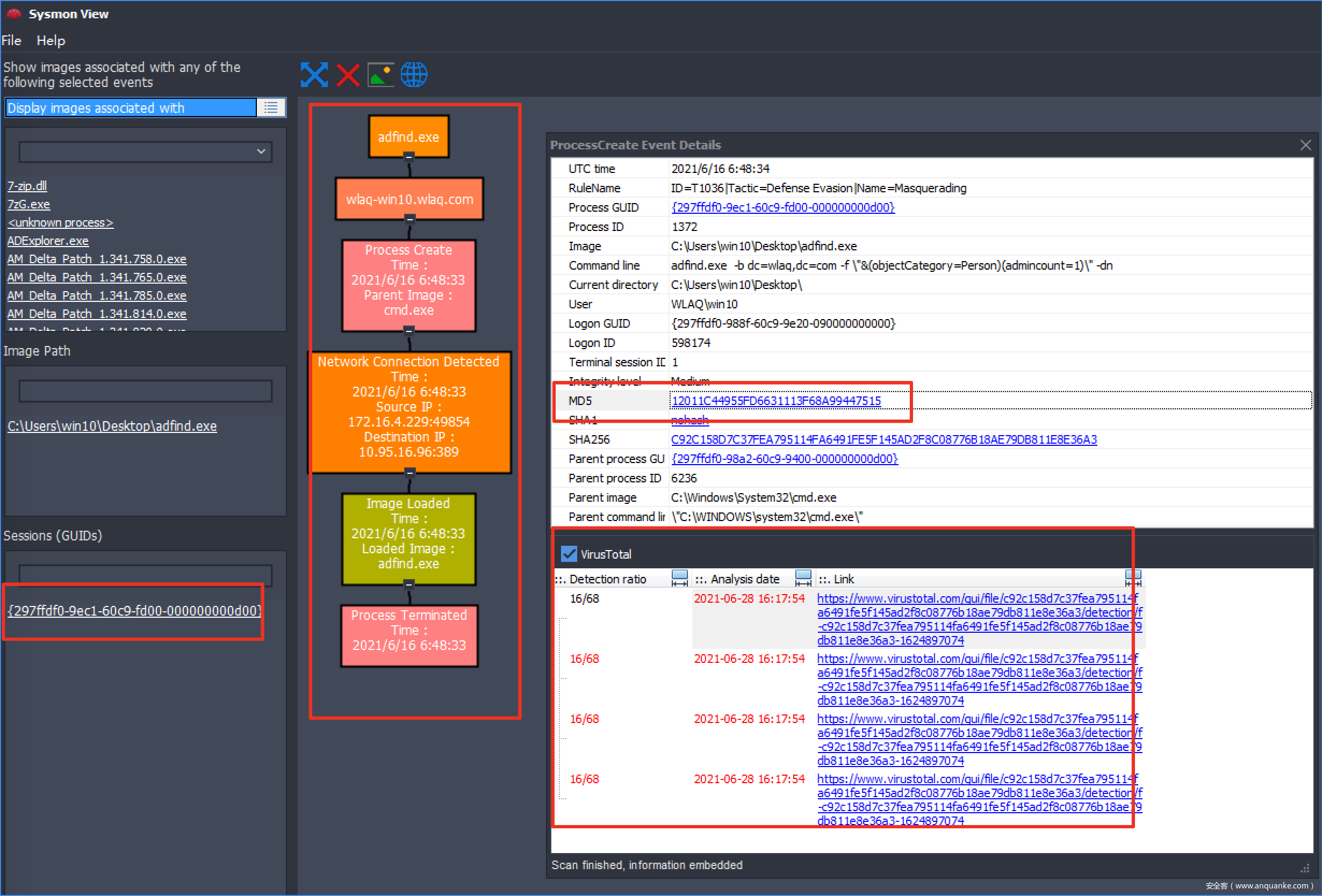Open the Help menu

pyautogui.click(x=51, y=40)
